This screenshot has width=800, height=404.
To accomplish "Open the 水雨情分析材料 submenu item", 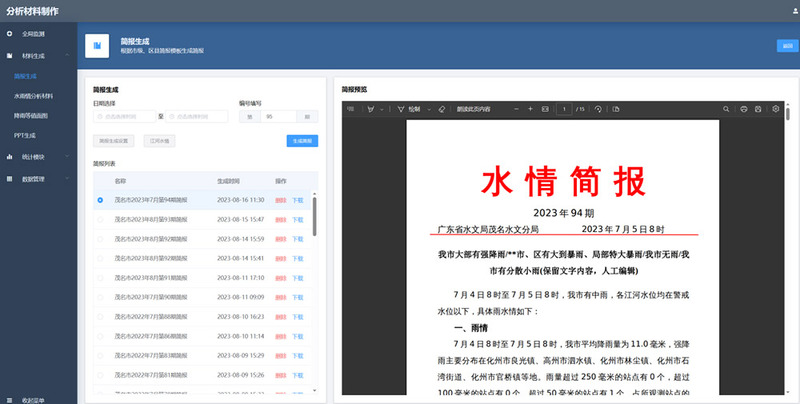I will pos(33,96).
